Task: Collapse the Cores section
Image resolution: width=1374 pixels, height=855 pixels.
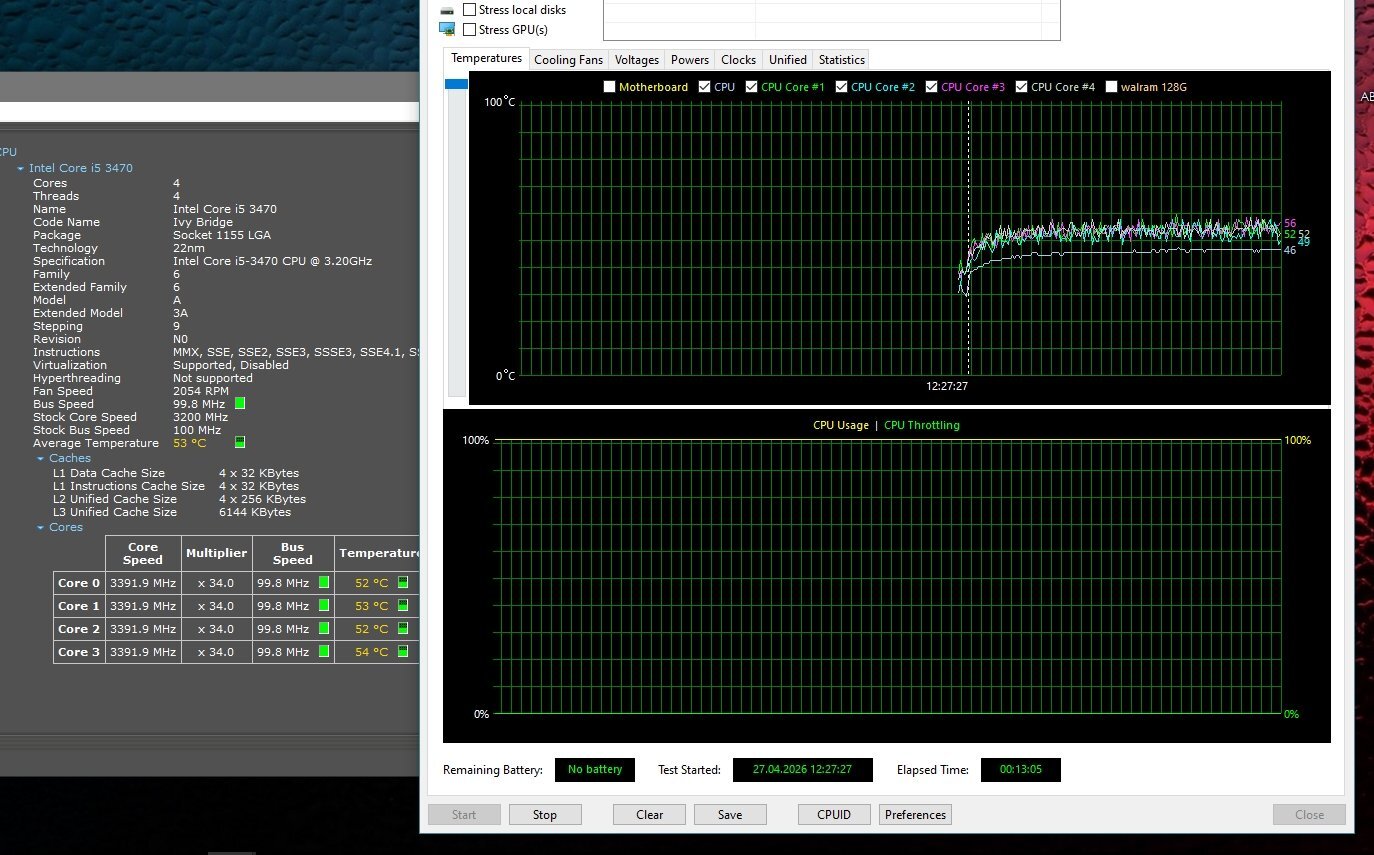Action: [41, 527]
